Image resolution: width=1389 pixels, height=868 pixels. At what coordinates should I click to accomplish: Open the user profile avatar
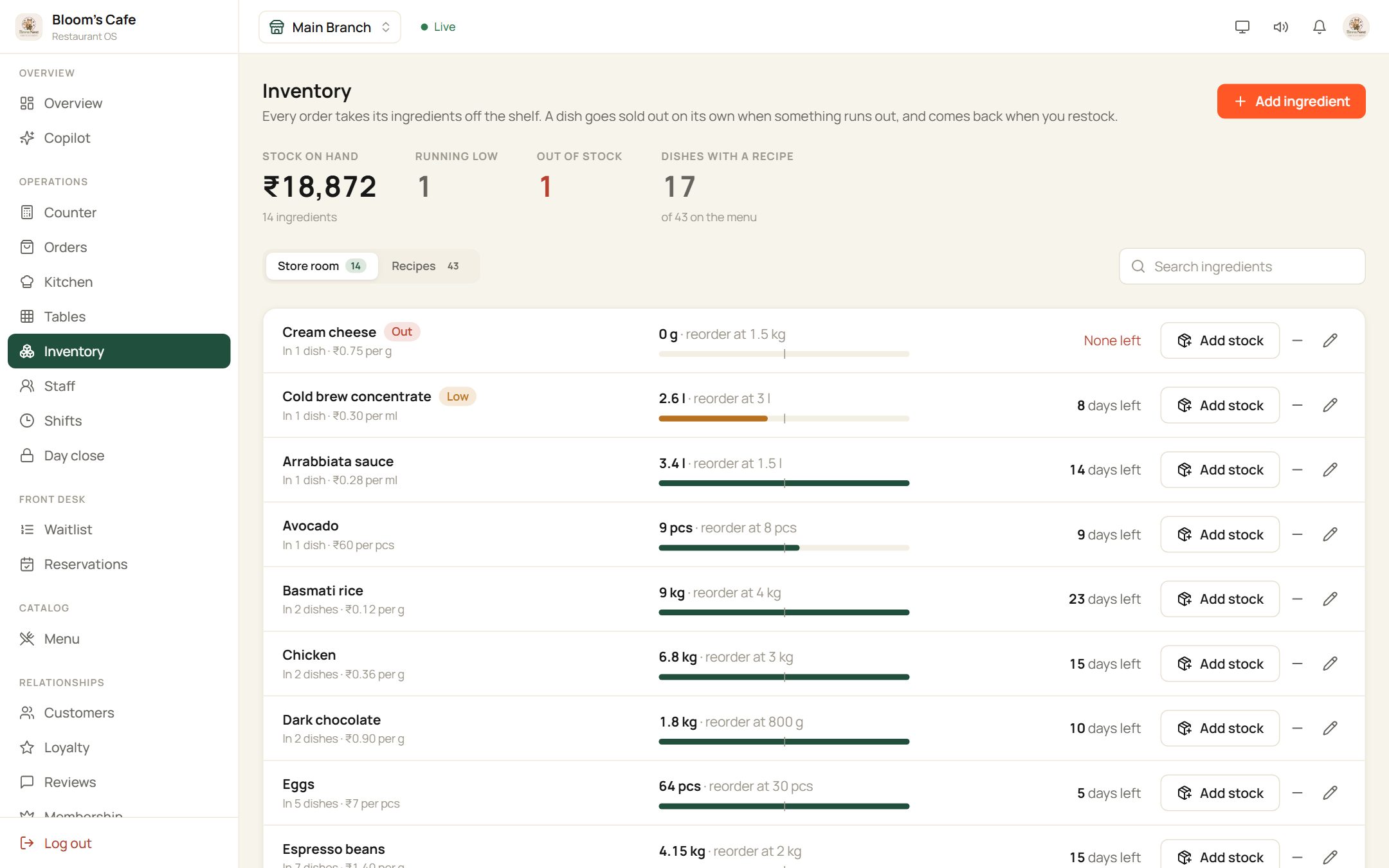point(1356,27)
